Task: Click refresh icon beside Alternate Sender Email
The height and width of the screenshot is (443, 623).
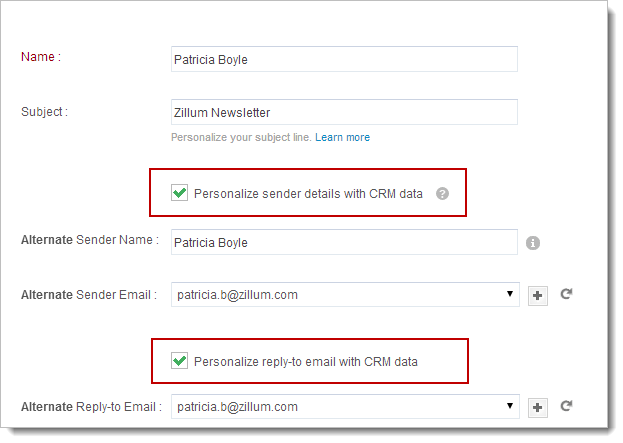Action: click(566, 295)
